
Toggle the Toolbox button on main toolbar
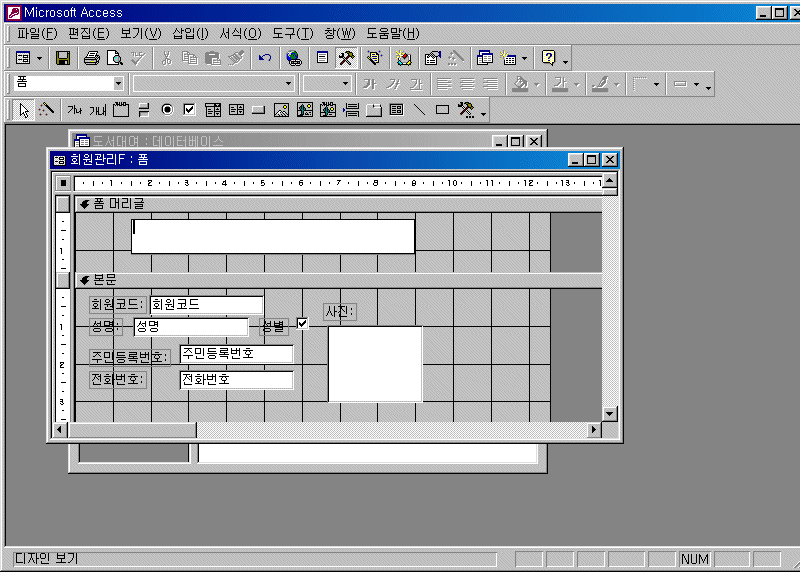click(x=346, y=58)
